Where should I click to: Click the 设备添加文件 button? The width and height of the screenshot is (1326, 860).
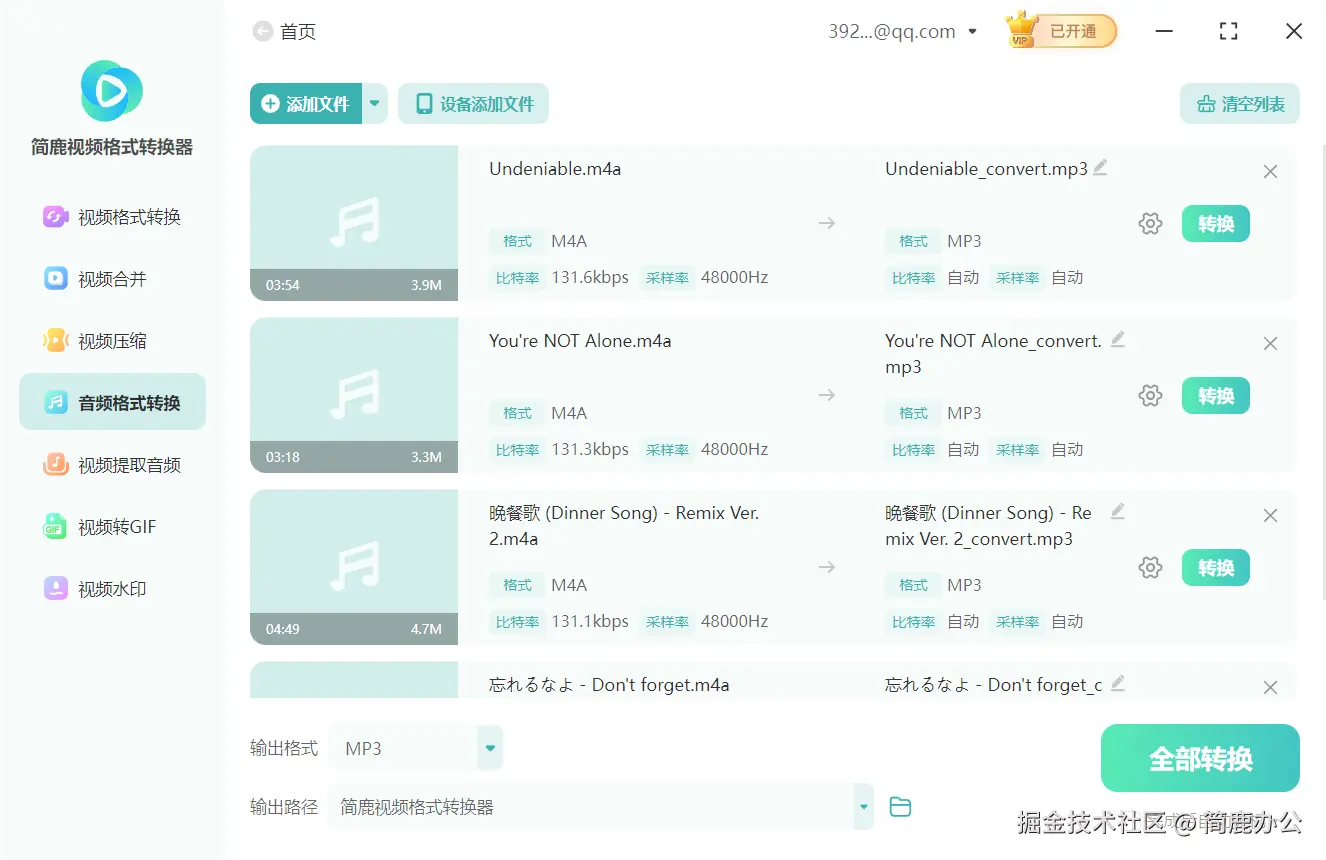click(473, 103)
